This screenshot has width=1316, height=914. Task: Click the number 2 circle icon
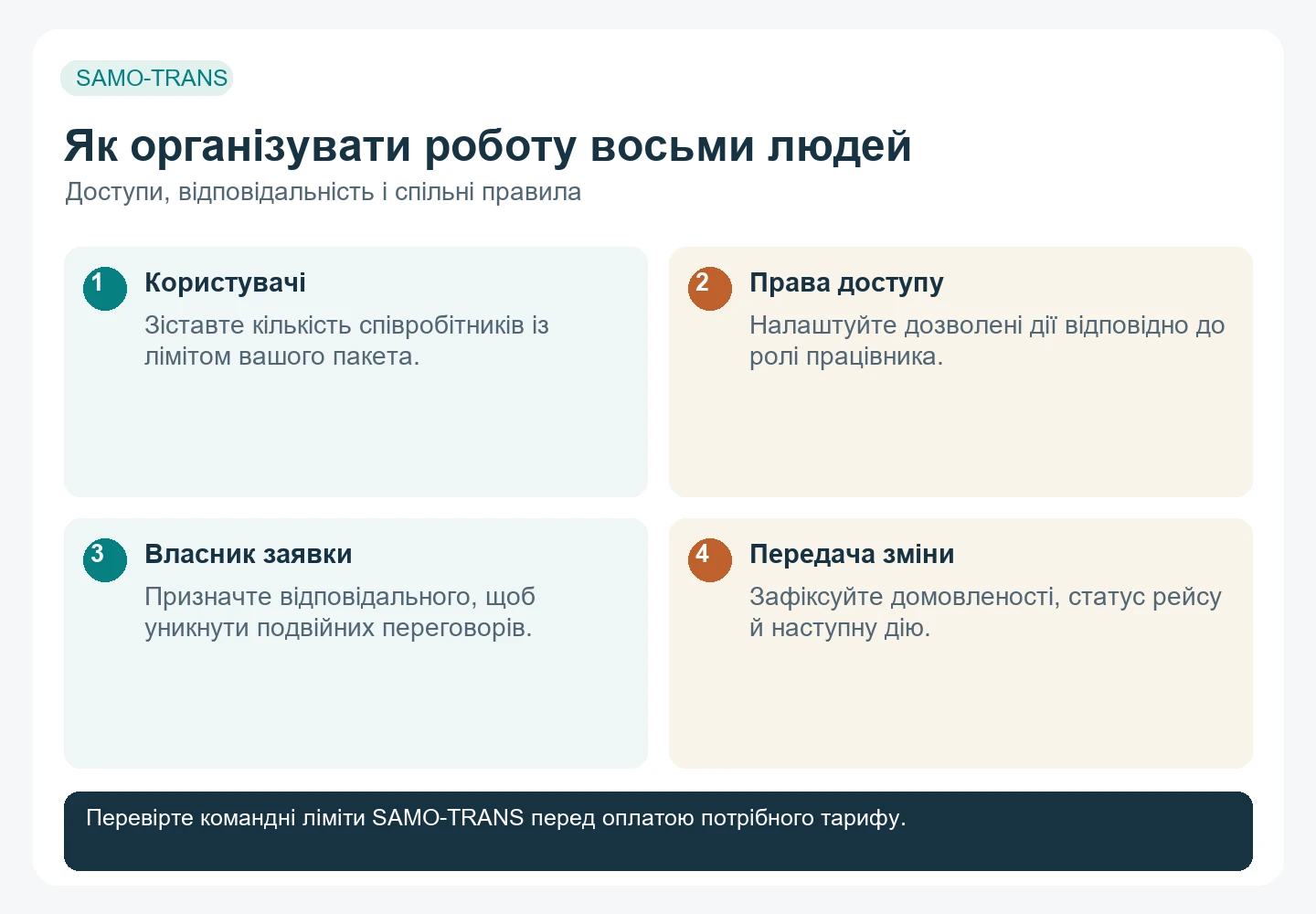[x=710, y=289]
